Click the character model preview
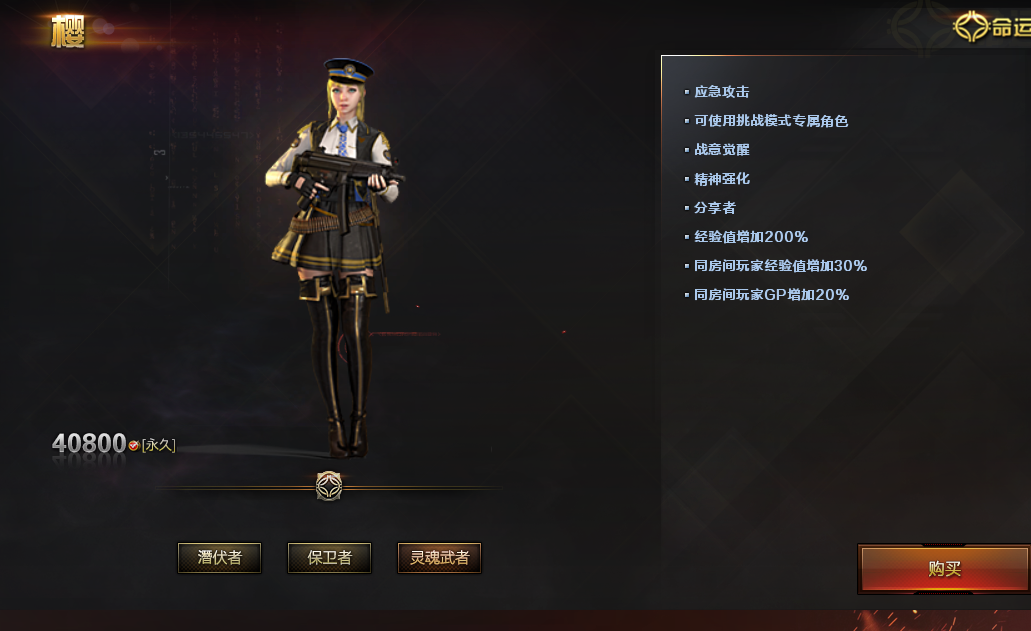 click(x=335, y=258)
